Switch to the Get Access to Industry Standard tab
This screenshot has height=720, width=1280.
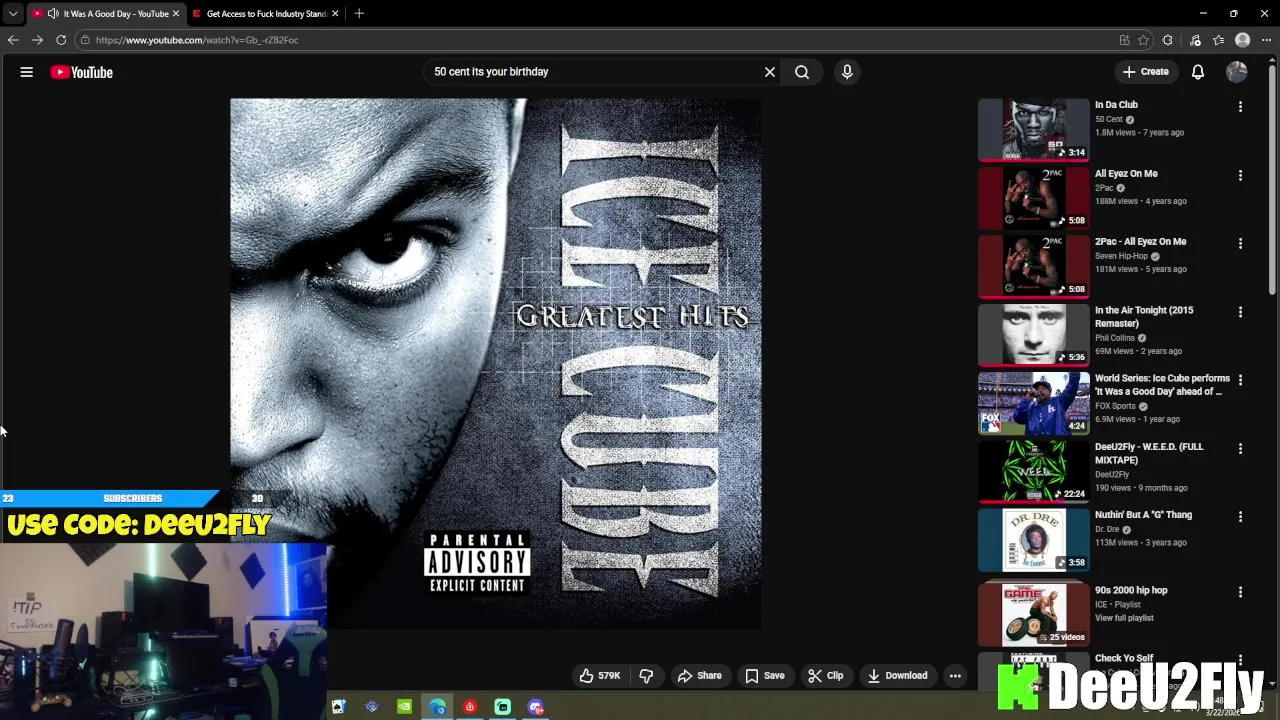(266, 14)
